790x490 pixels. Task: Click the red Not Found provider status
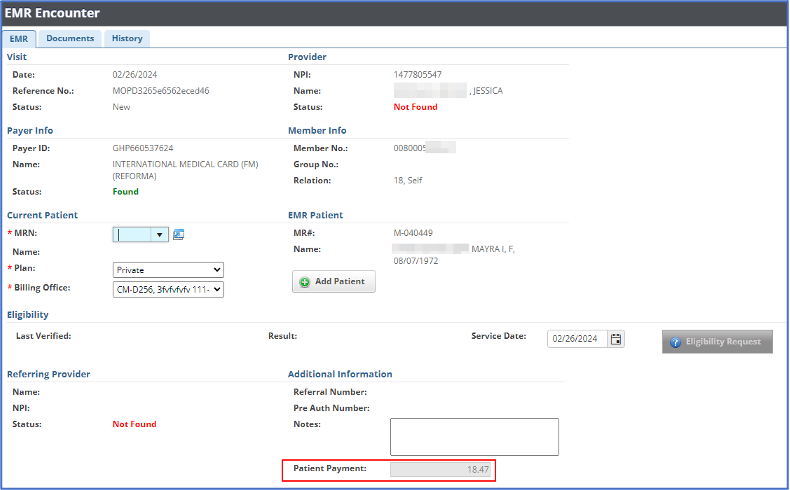click(x=416, y=107)
